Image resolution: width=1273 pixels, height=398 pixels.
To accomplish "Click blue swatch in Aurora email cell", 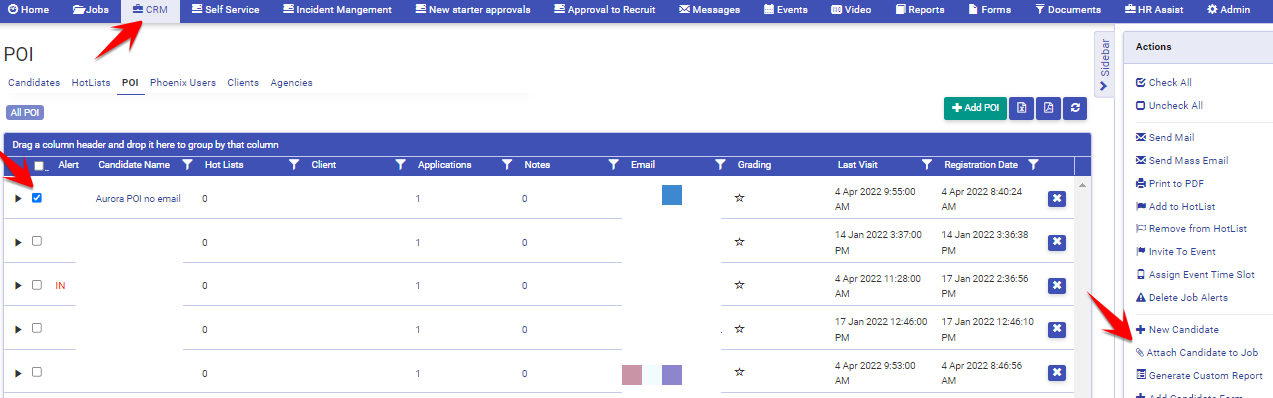I will (x=672, y=195).
